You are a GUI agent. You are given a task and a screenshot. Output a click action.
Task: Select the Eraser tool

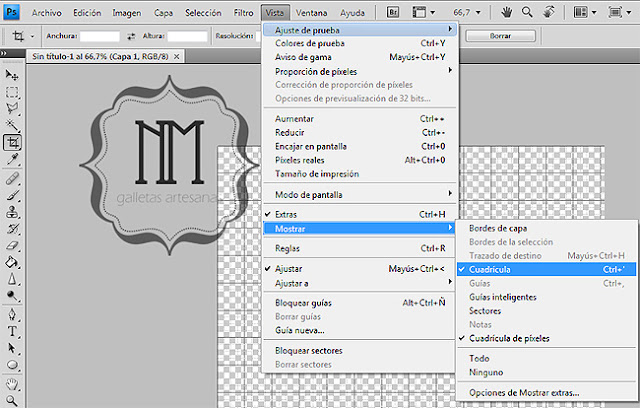tap(12, 245)
